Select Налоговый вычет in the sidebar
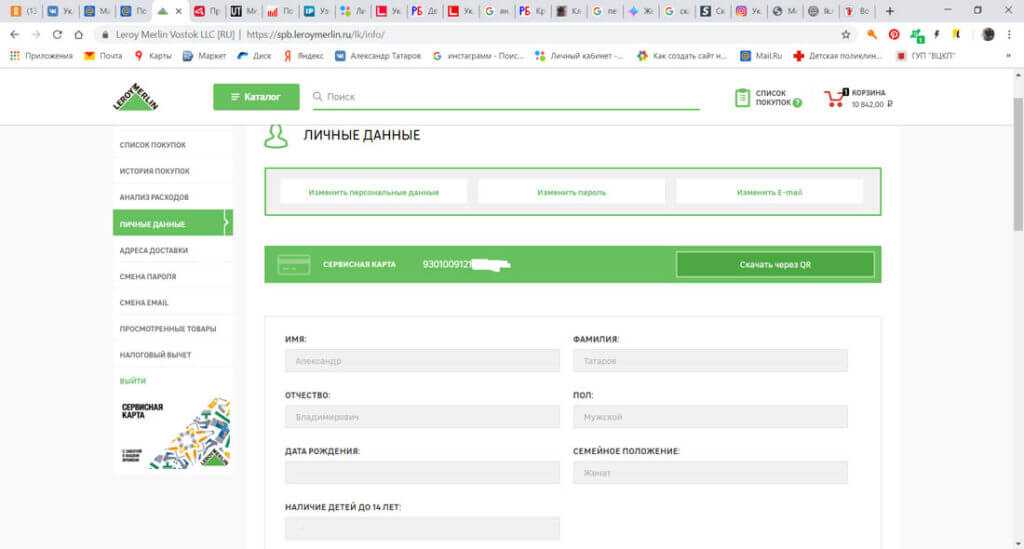The image size is (1024, 549). click(155, 355)
